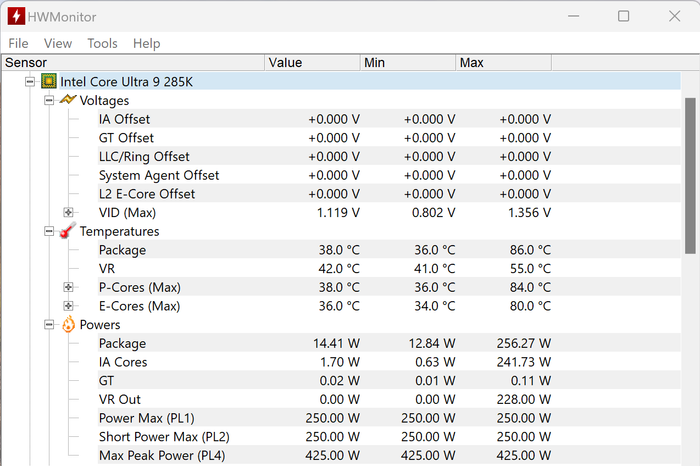This screenshot has width=700, height=466.
Task: Click the Powers flame icon
Action: pos(68,325)
